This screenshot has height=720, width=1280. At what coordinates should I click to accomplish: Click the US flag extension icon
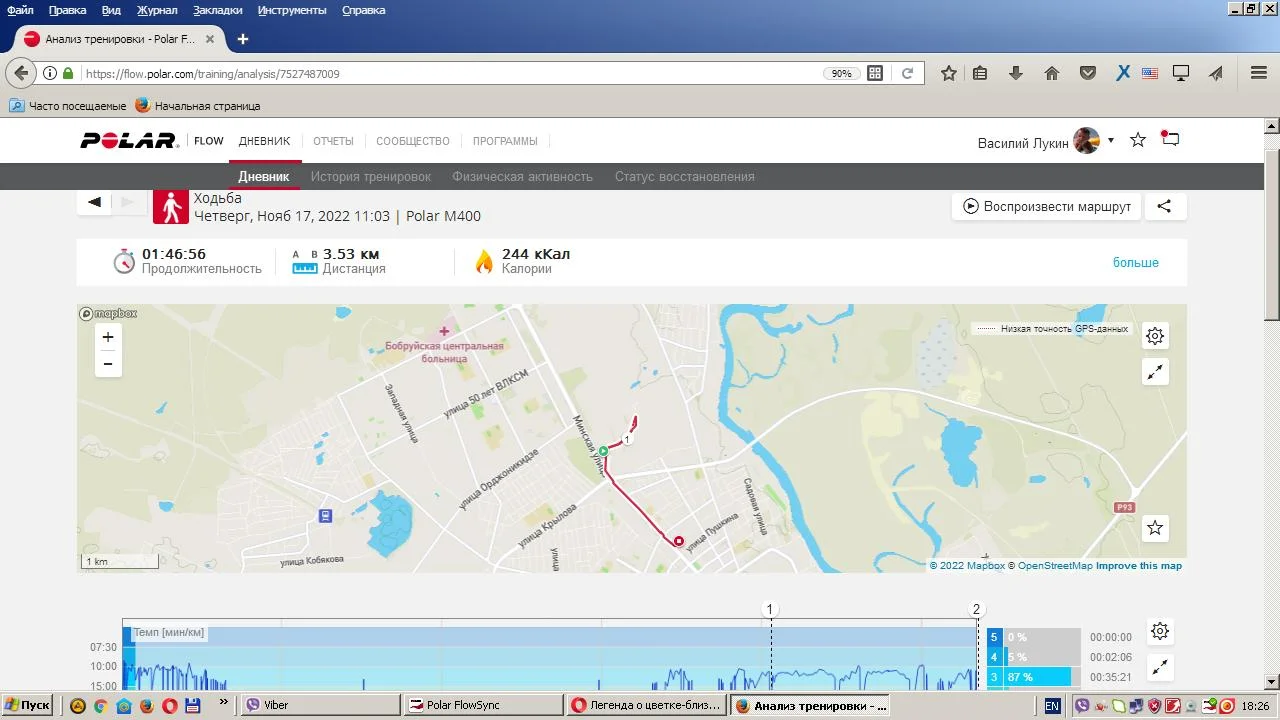pos(1150,73)
